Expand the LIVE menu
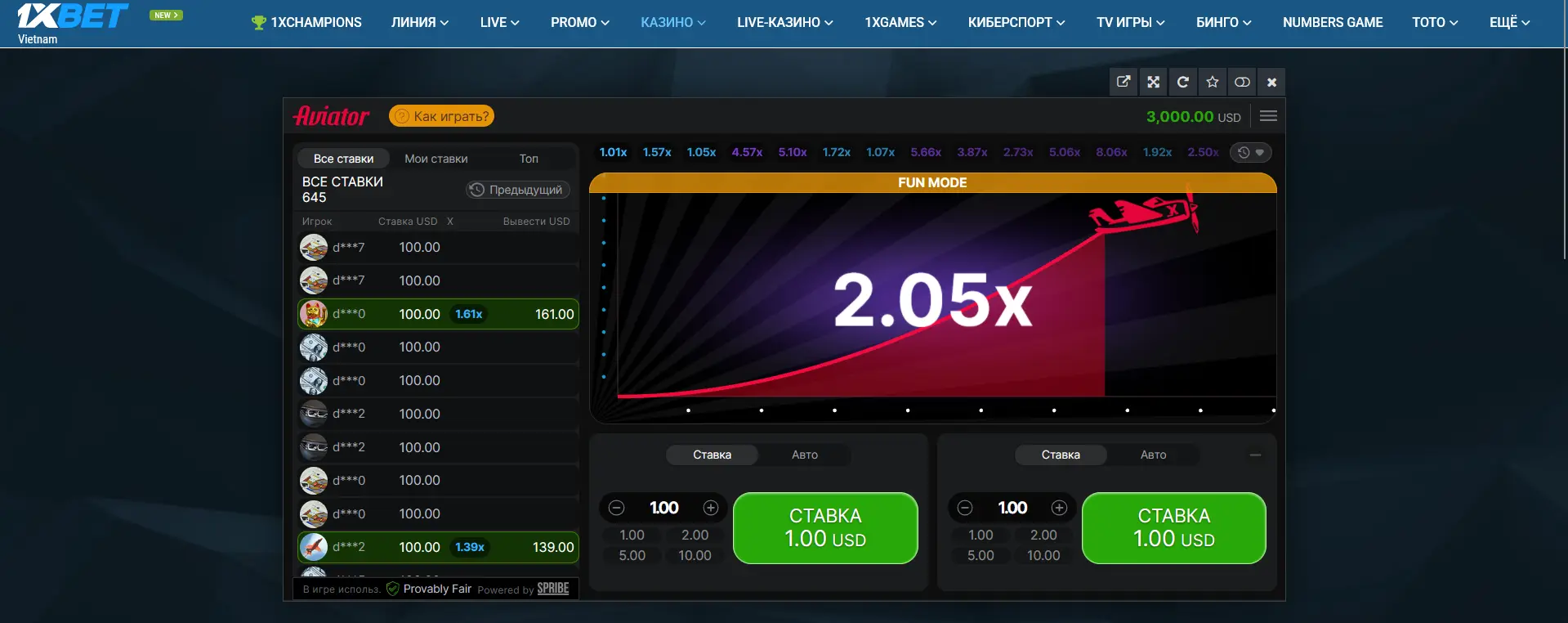1568x623 pixels. [500, 23]
